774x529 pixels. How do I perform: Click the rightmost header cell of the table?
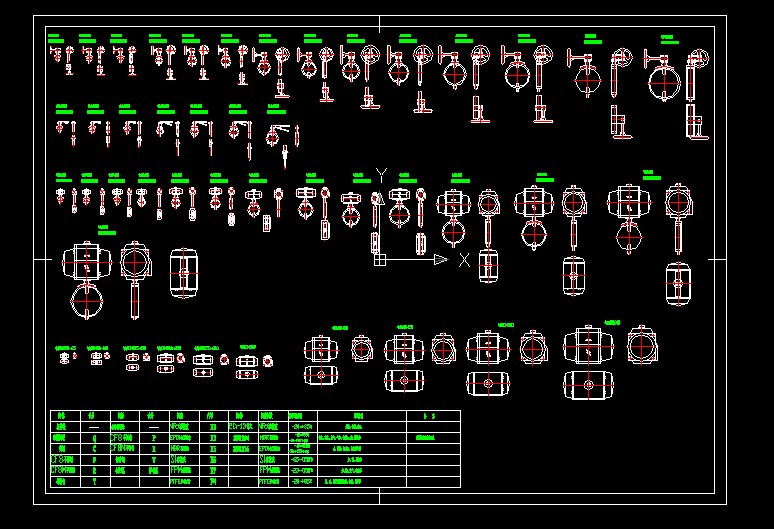pyautogui.click(x=433, y=416)
